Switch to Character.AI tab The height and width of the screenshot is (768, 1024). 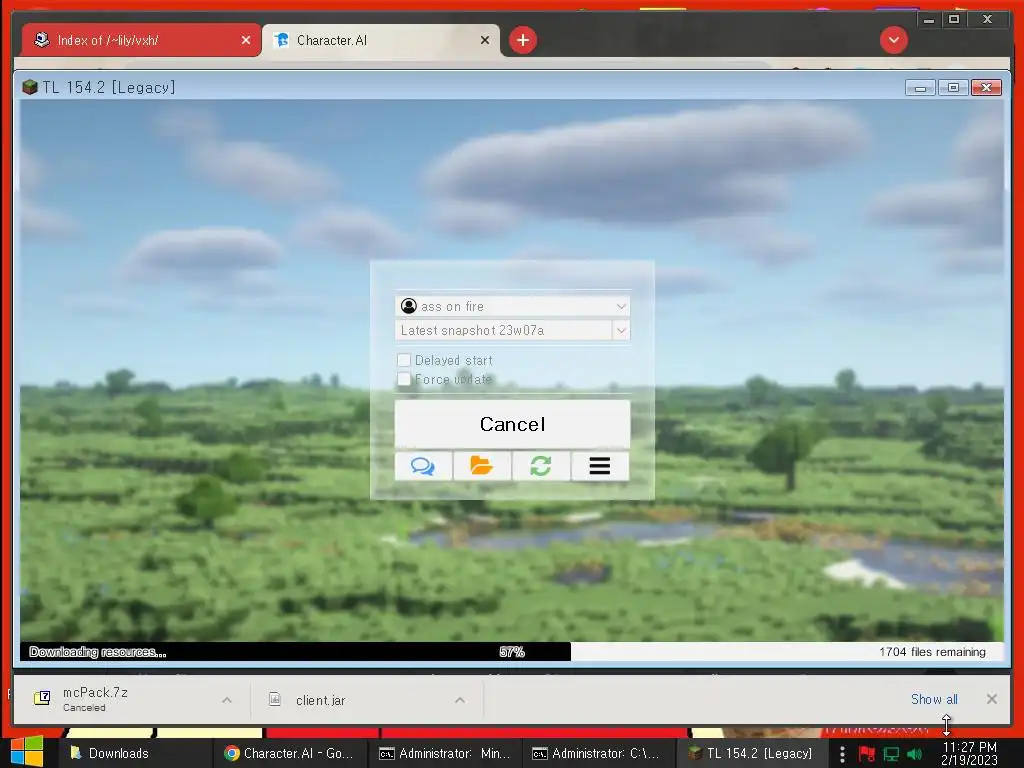click(x=381, y=40)
